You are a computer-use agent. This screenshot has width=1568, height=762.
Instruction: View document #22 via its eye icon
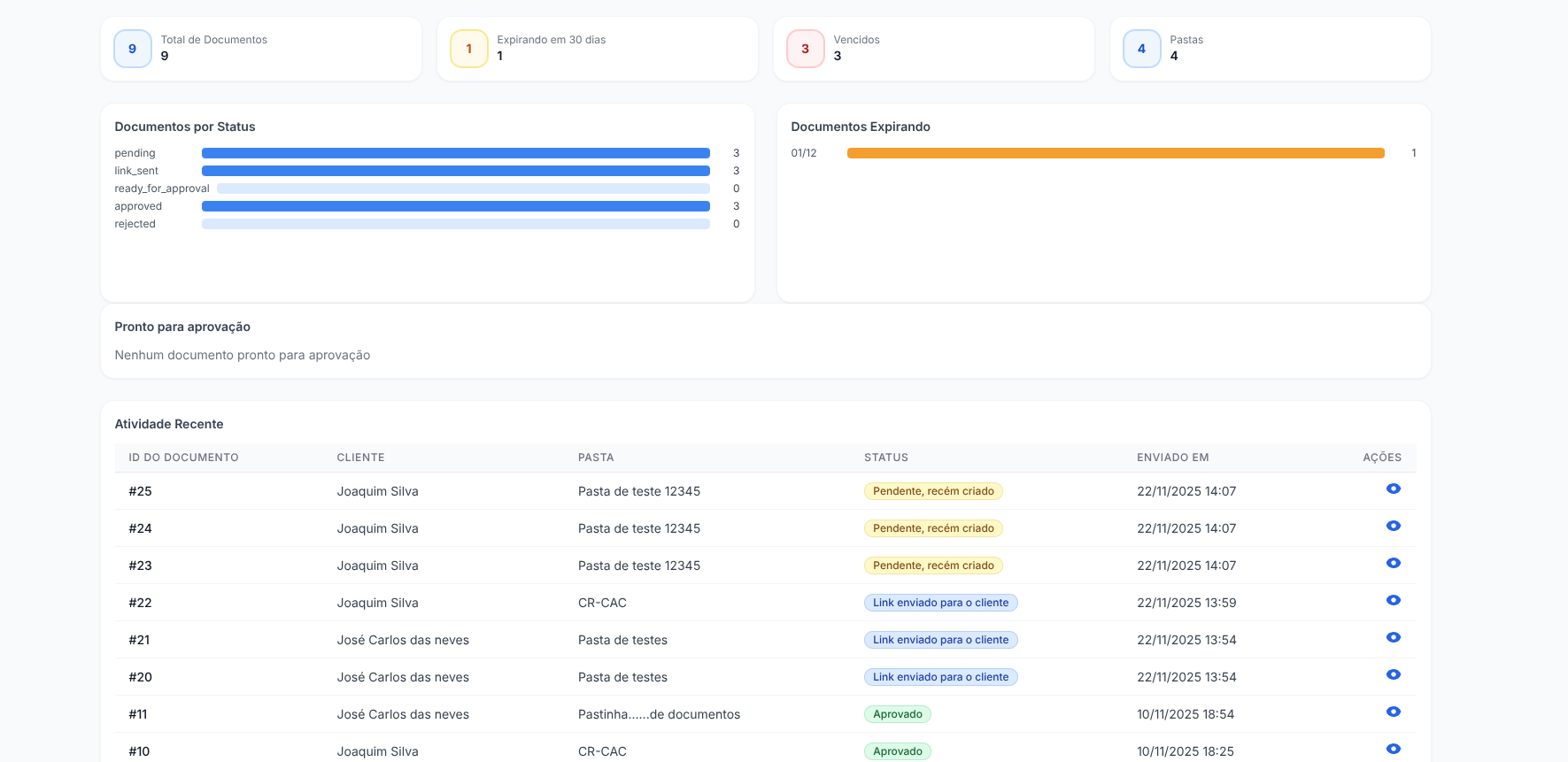coord(1393,600)
